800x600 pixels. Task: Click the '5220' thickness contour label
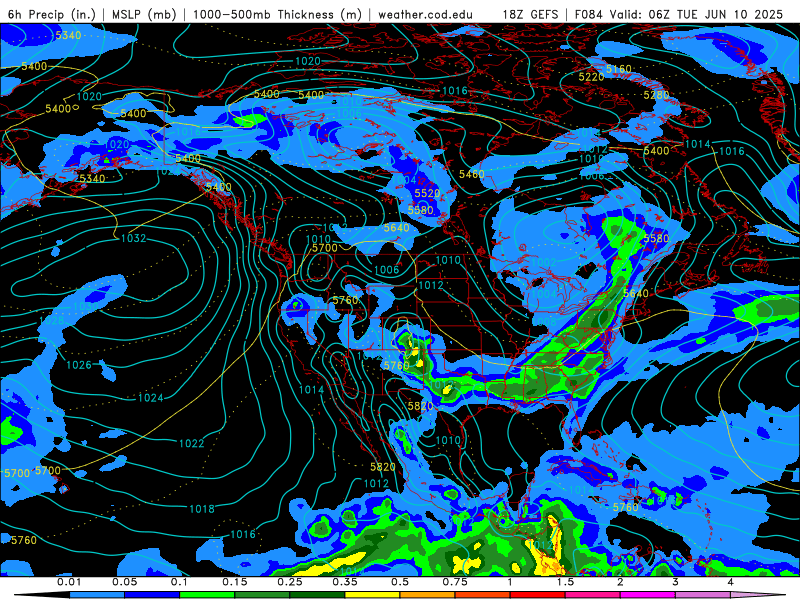tap(591, 77)
